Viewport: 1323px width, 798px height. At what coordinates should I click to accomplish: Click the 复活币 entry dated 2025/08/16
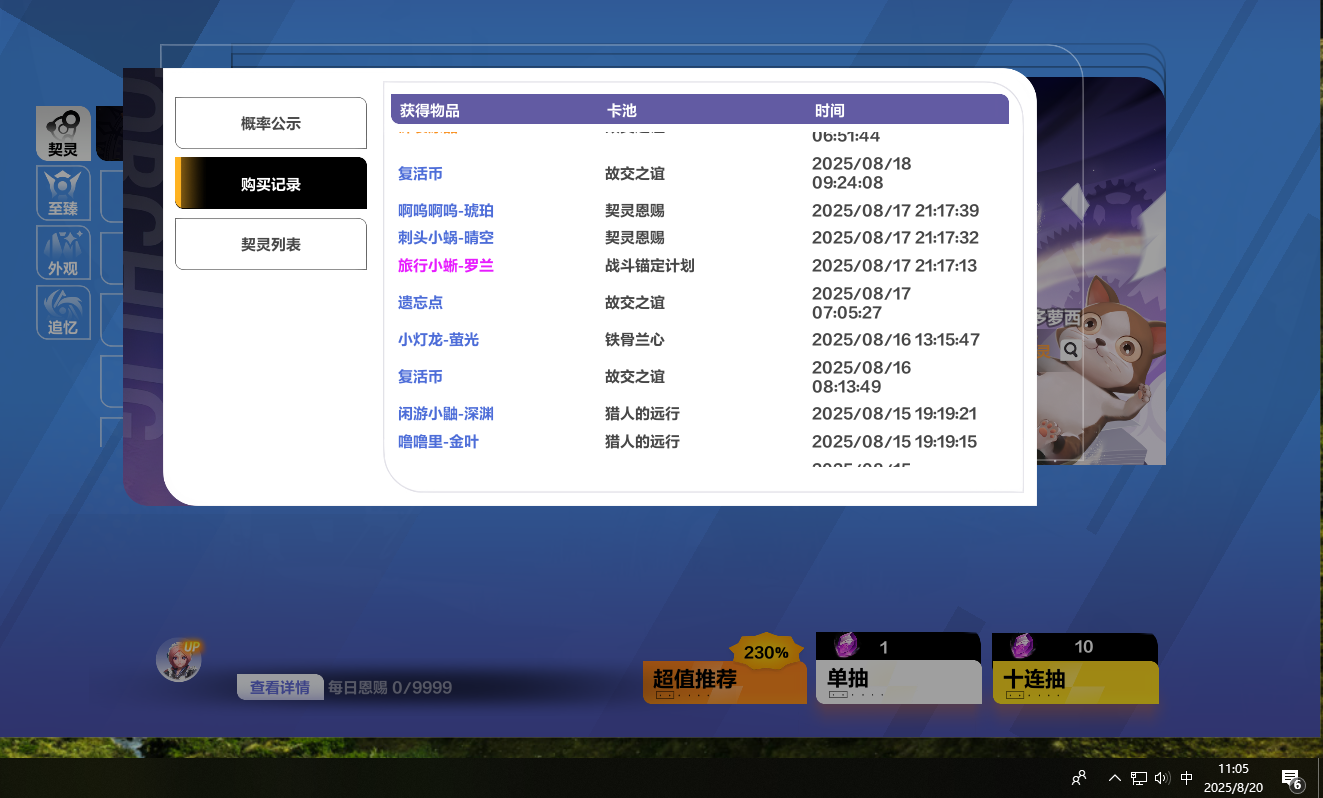pyautogui.click(x=420, y=376)
